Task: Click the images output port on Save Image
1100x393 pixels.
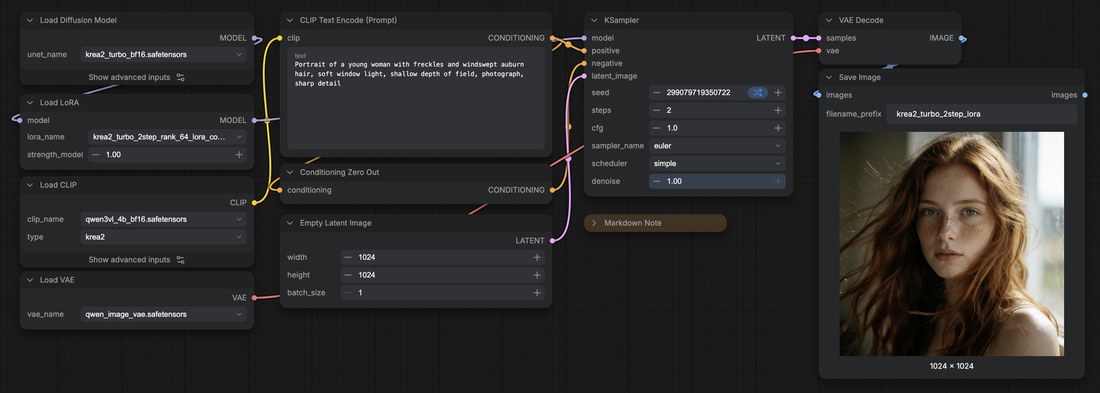Action: click(1085, 95)
